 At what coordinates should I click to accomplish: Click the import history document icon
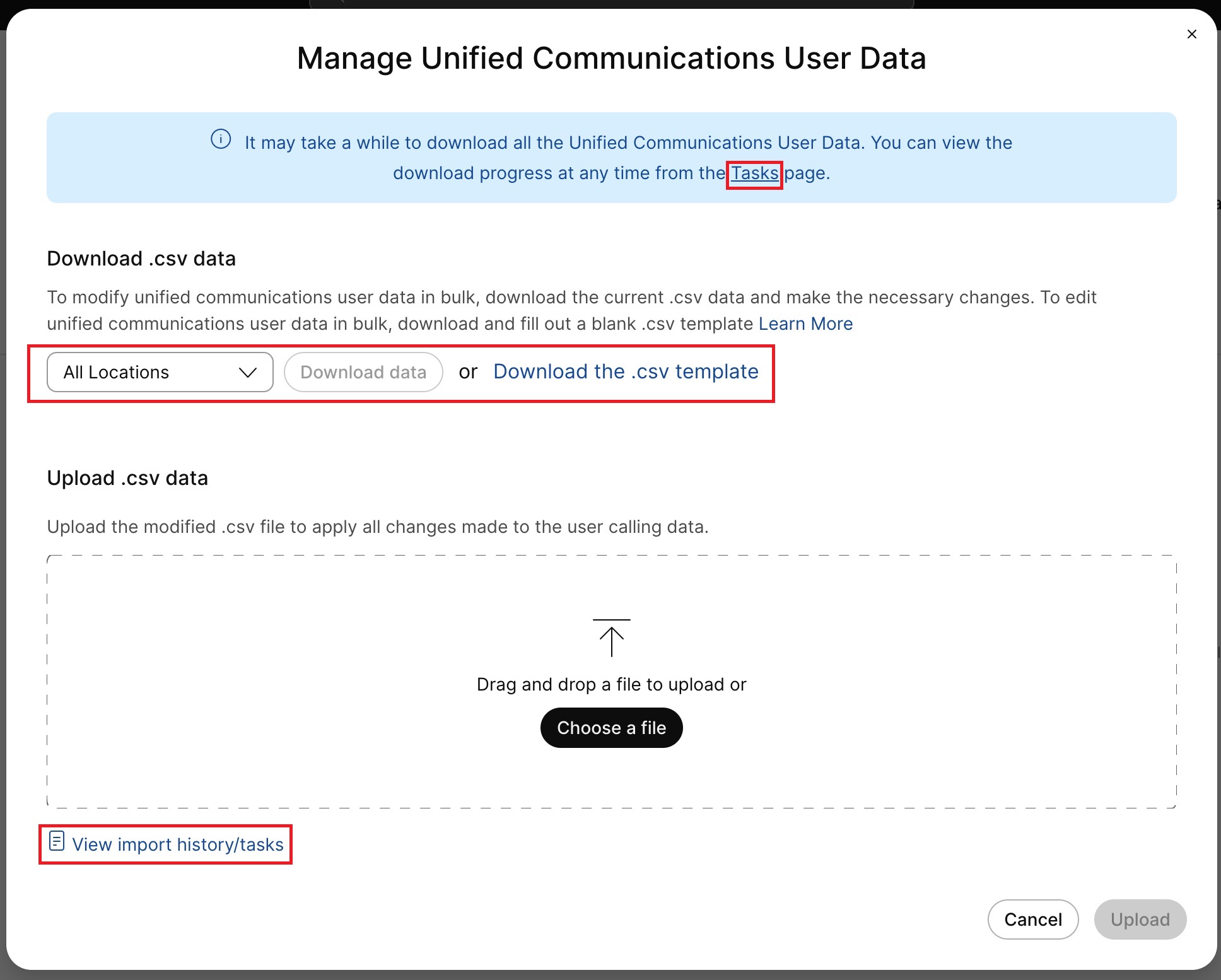(x=56, y=843)
